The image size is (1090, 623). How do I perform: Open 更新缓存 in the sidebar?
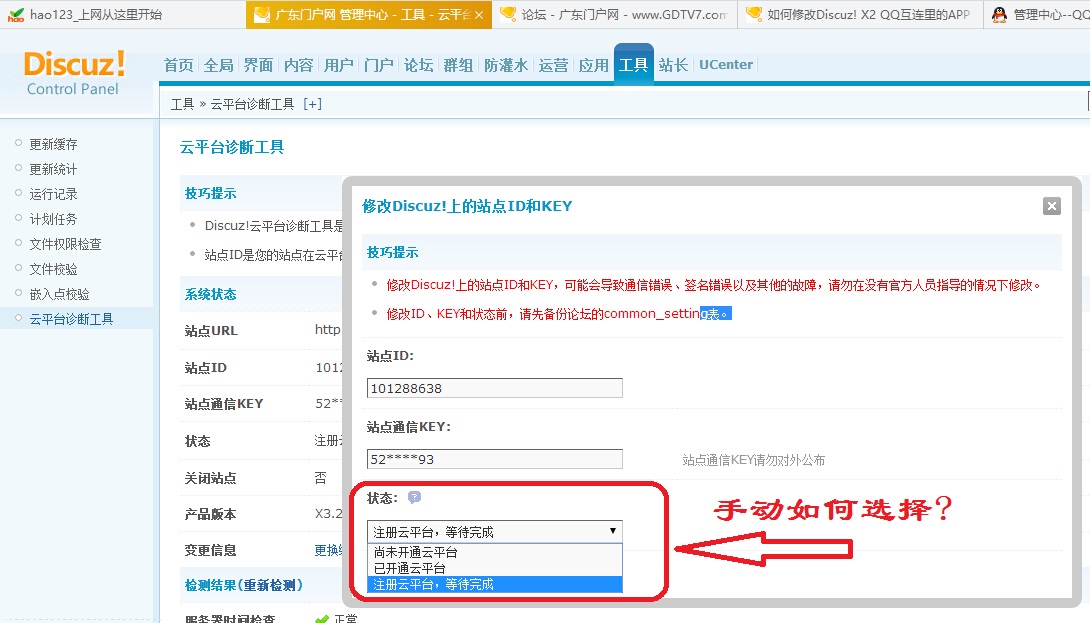54,144
